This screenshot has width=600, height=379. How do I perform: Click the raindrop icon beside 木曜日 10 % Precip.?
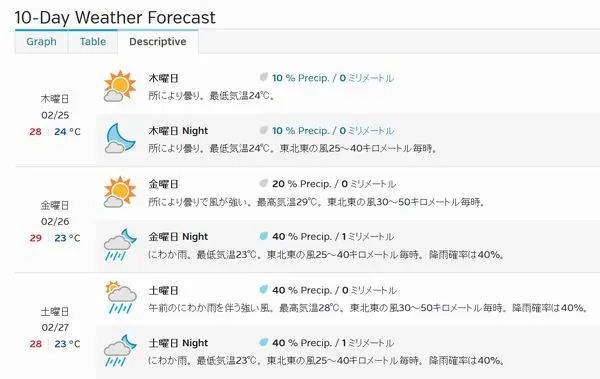click(x=263, y=77)
